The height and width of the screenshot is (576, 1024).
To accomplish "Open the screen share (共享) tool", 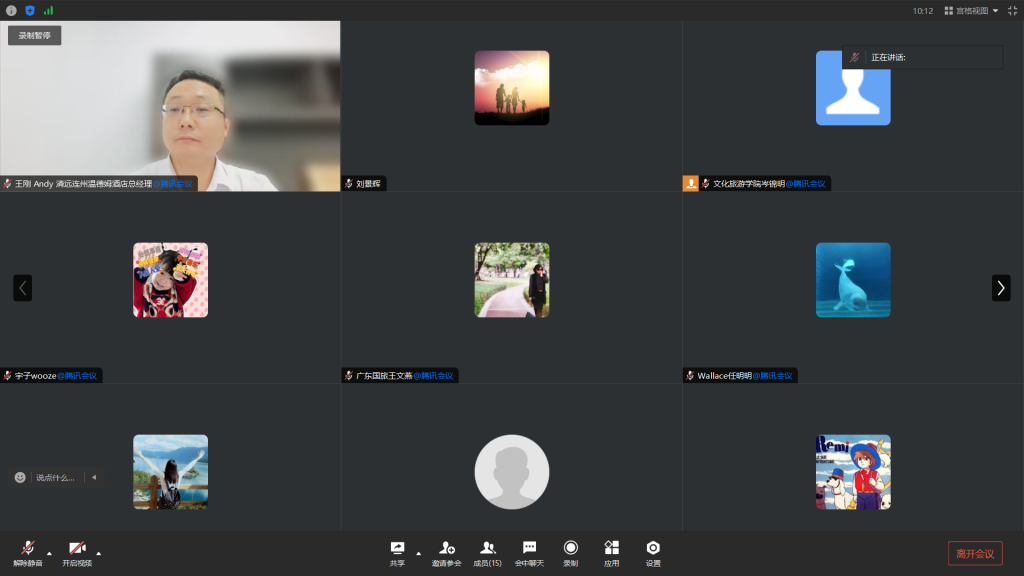I will [397, 551].
